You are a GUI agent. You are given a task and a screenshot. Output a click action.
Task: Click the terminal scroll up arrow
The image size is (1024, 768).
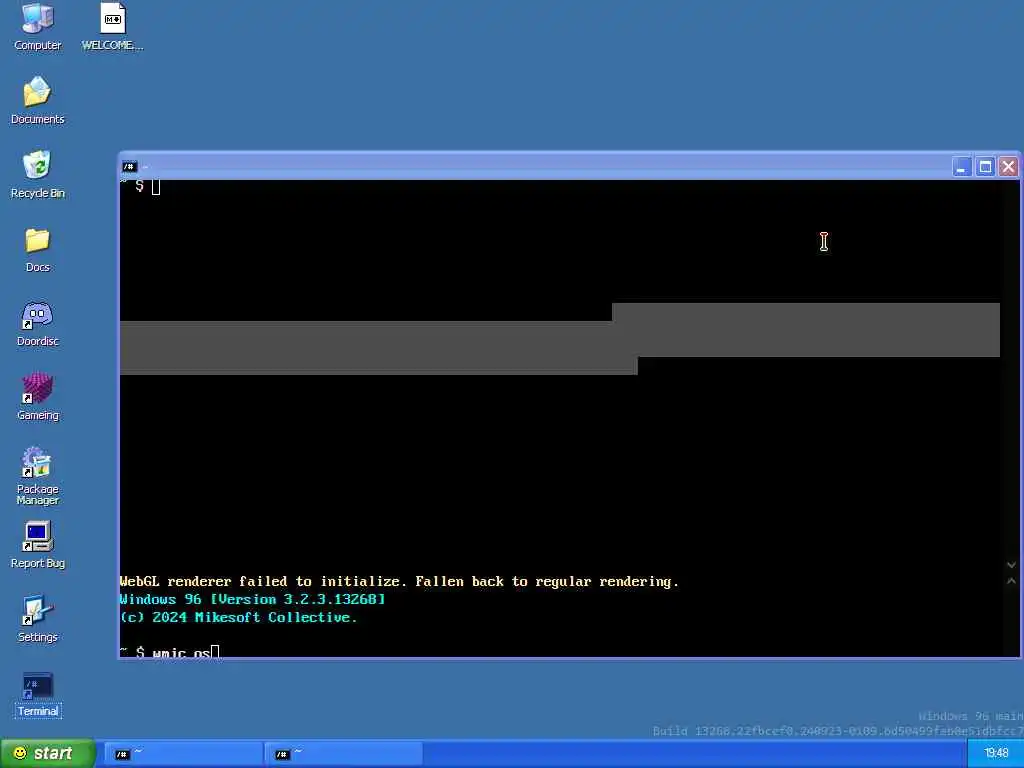click(x=1011, y=581)
